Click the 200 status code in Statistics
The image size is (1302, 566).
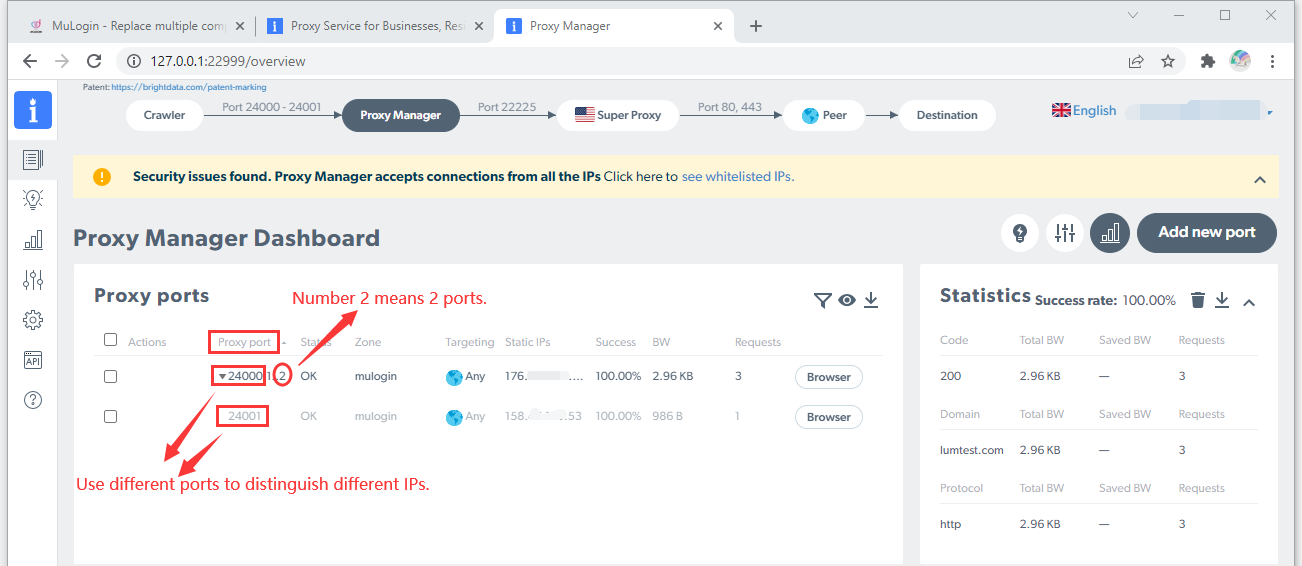tap(950, 376)
